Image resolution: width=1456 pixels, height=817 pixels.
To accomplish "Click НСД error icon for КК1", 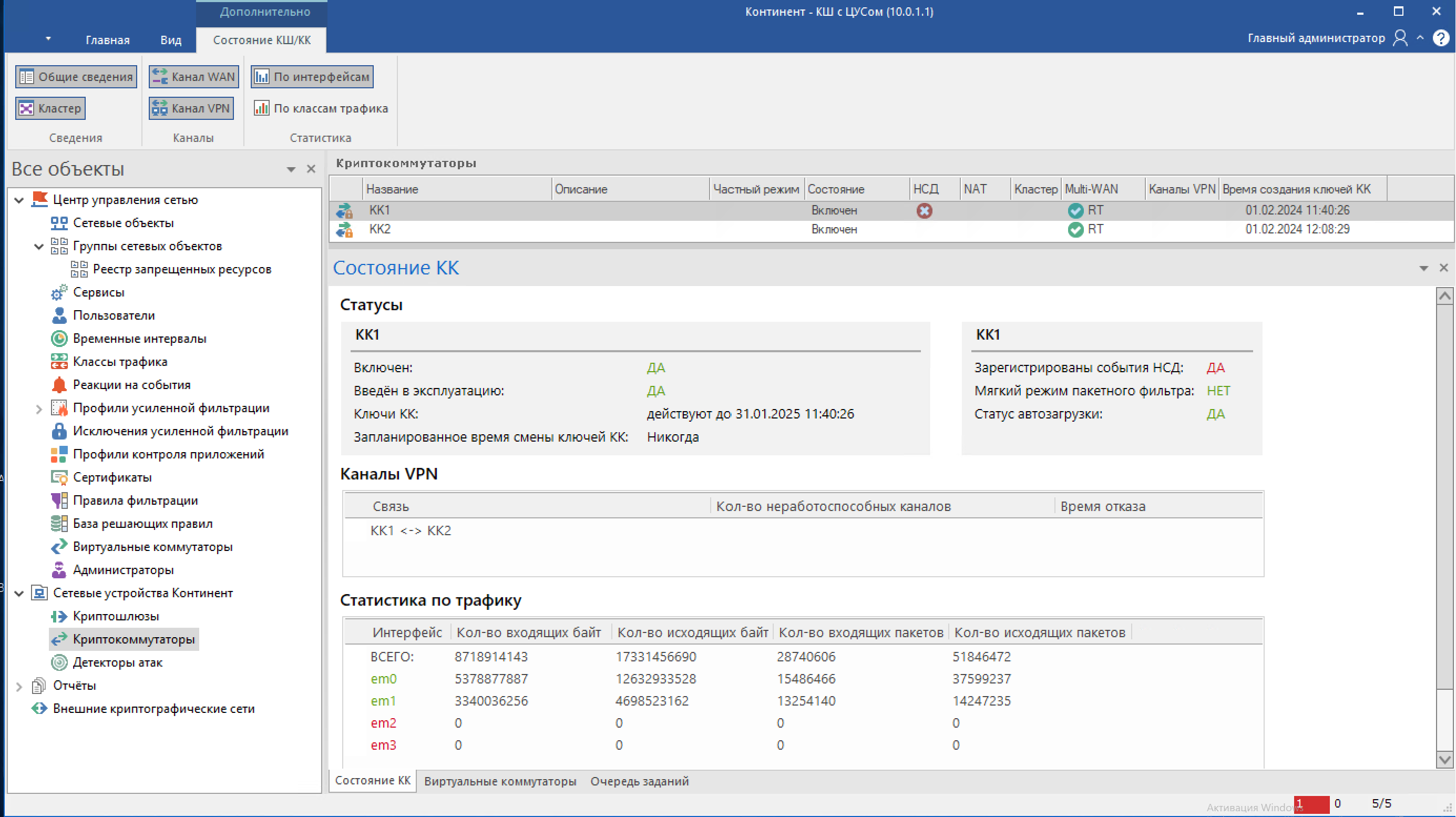I will [924, 211].
